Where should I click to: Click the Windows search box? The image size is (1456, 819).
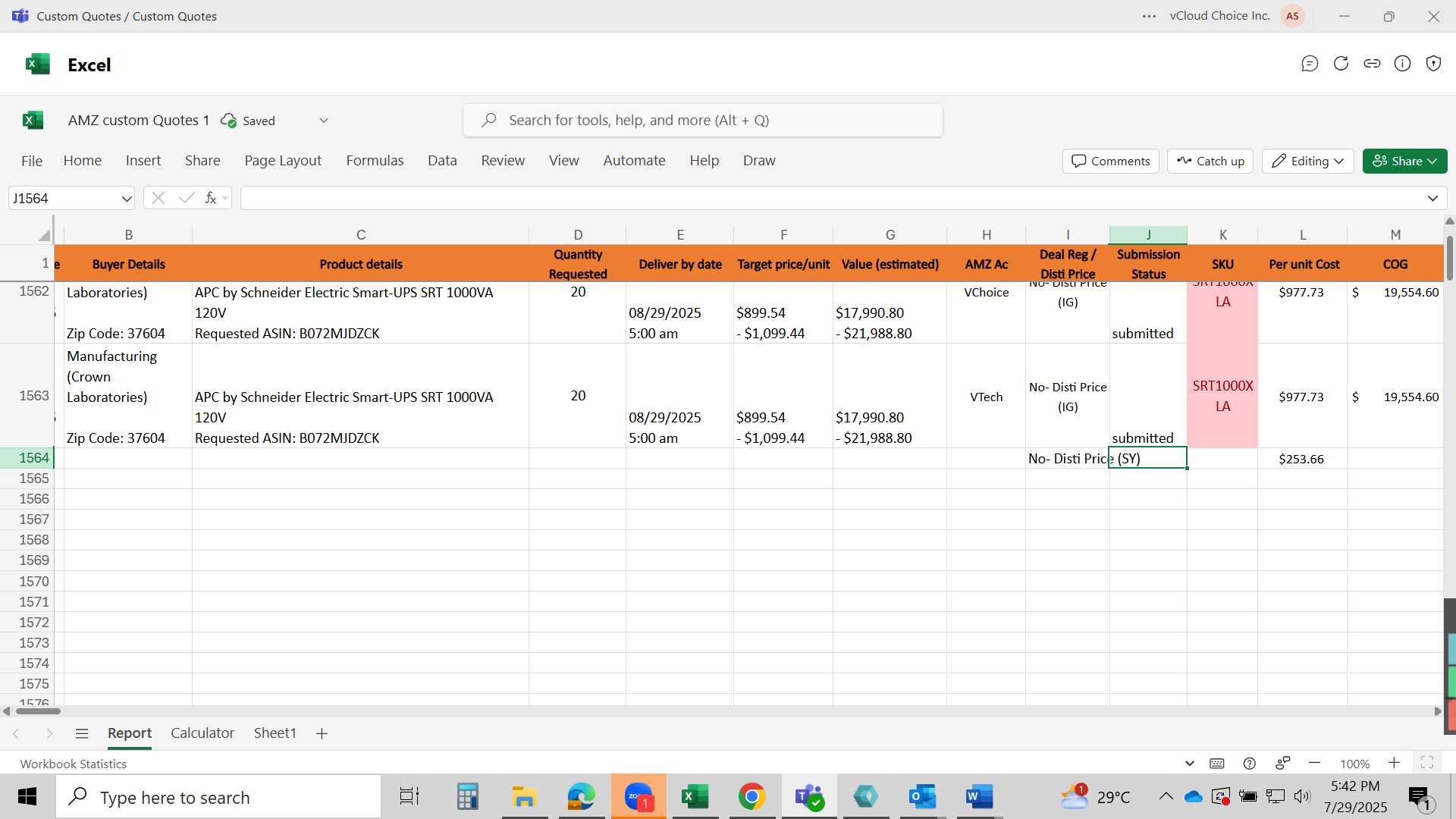(x=218, y=797)
